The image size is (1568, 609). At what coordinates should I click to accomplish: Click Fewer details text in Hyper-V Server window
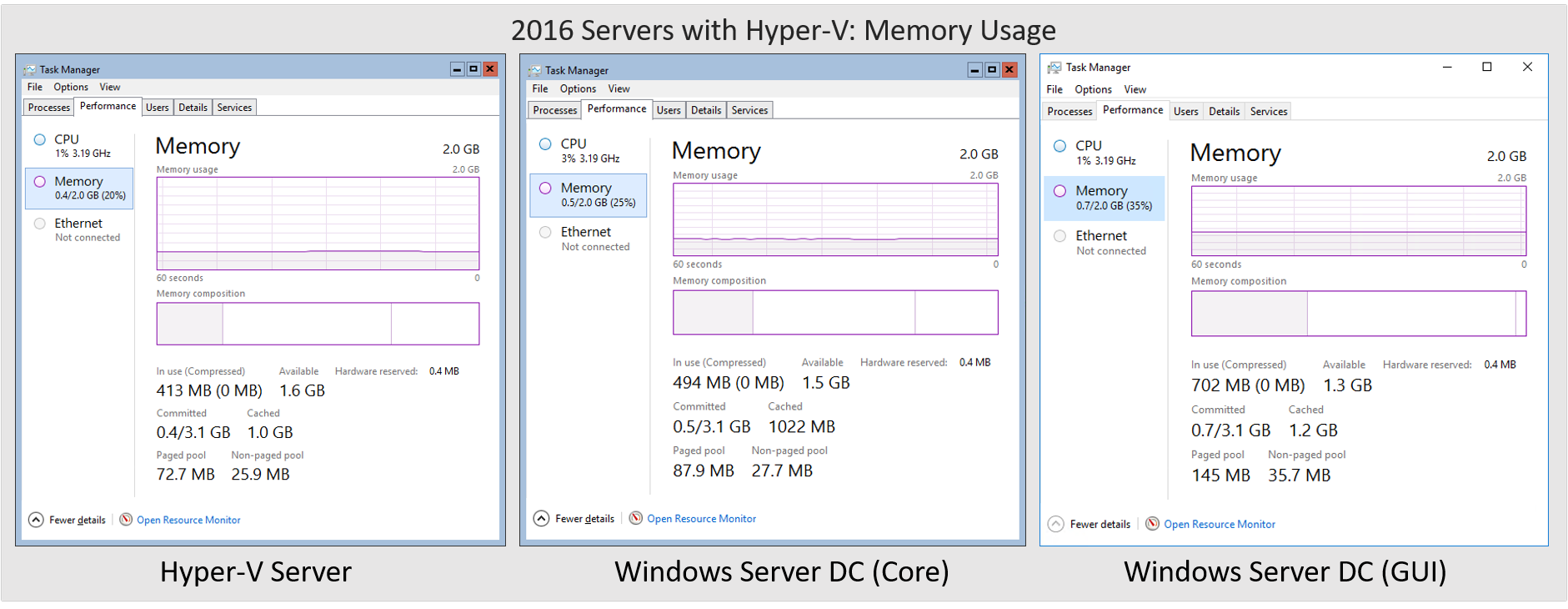[x=78, y=520]
